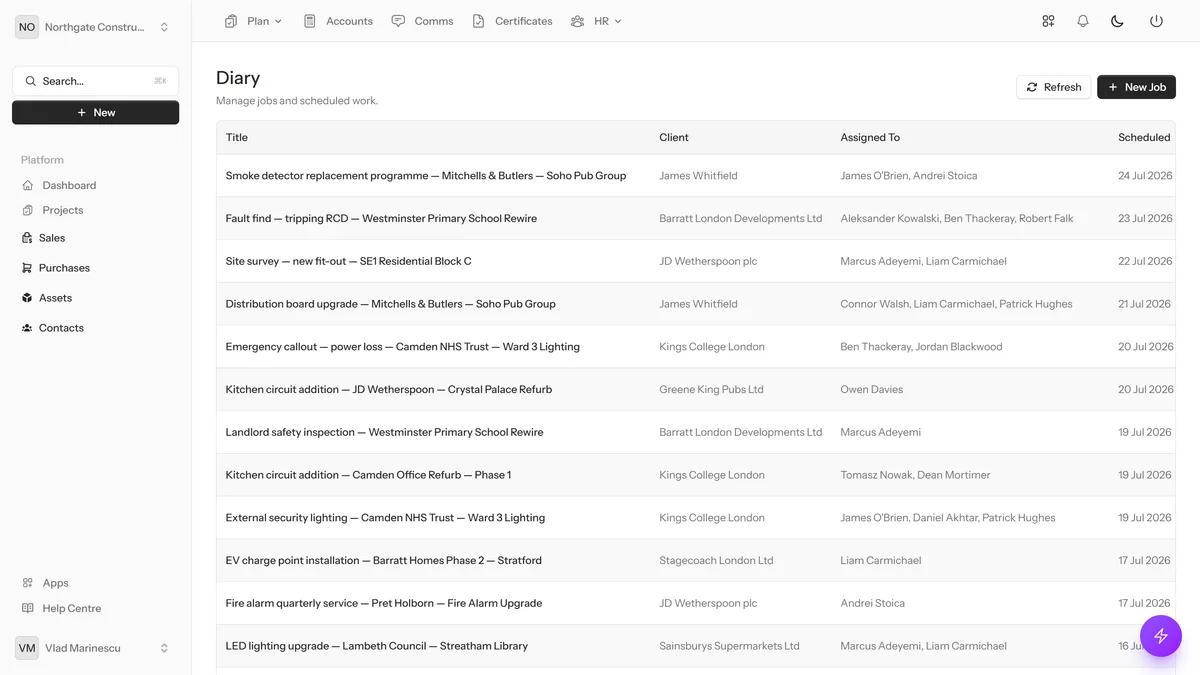Screen dimensions: 1200x675
Task: Click the 24 Jul 2026 scheduled date
Action: [1145, 176]
